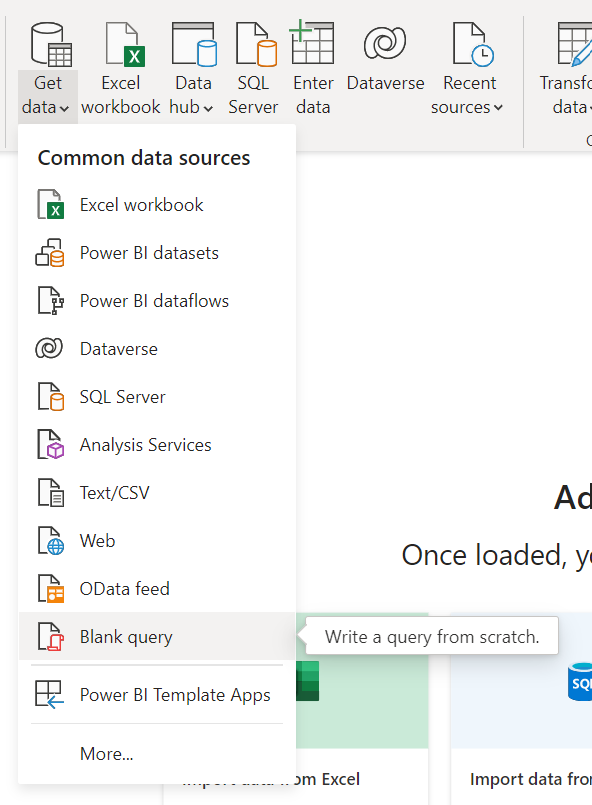Click the Transform data ribbon icon
Screen dimensions: 592x805
pyautogui.click(x=575, y=45)
